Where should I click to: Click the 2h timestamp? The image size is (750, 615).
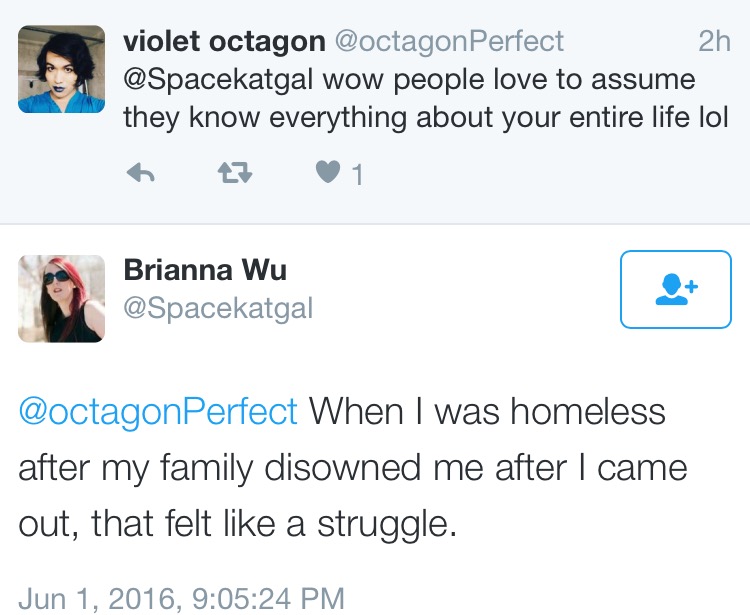tap(714, 41)
